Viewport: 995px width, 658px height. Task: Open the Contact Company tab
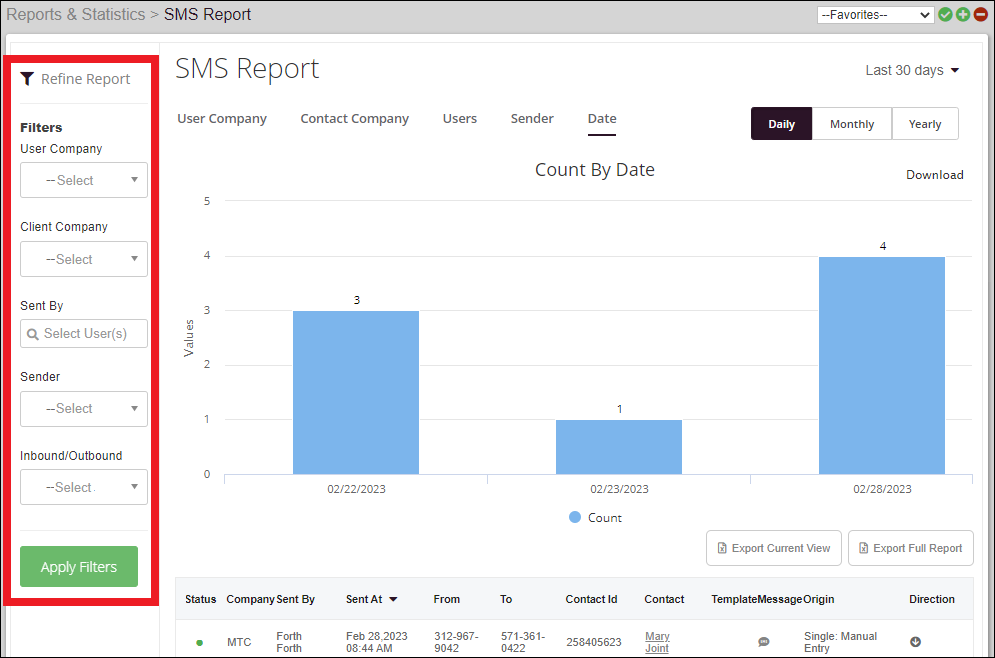(x=354, y=119)
